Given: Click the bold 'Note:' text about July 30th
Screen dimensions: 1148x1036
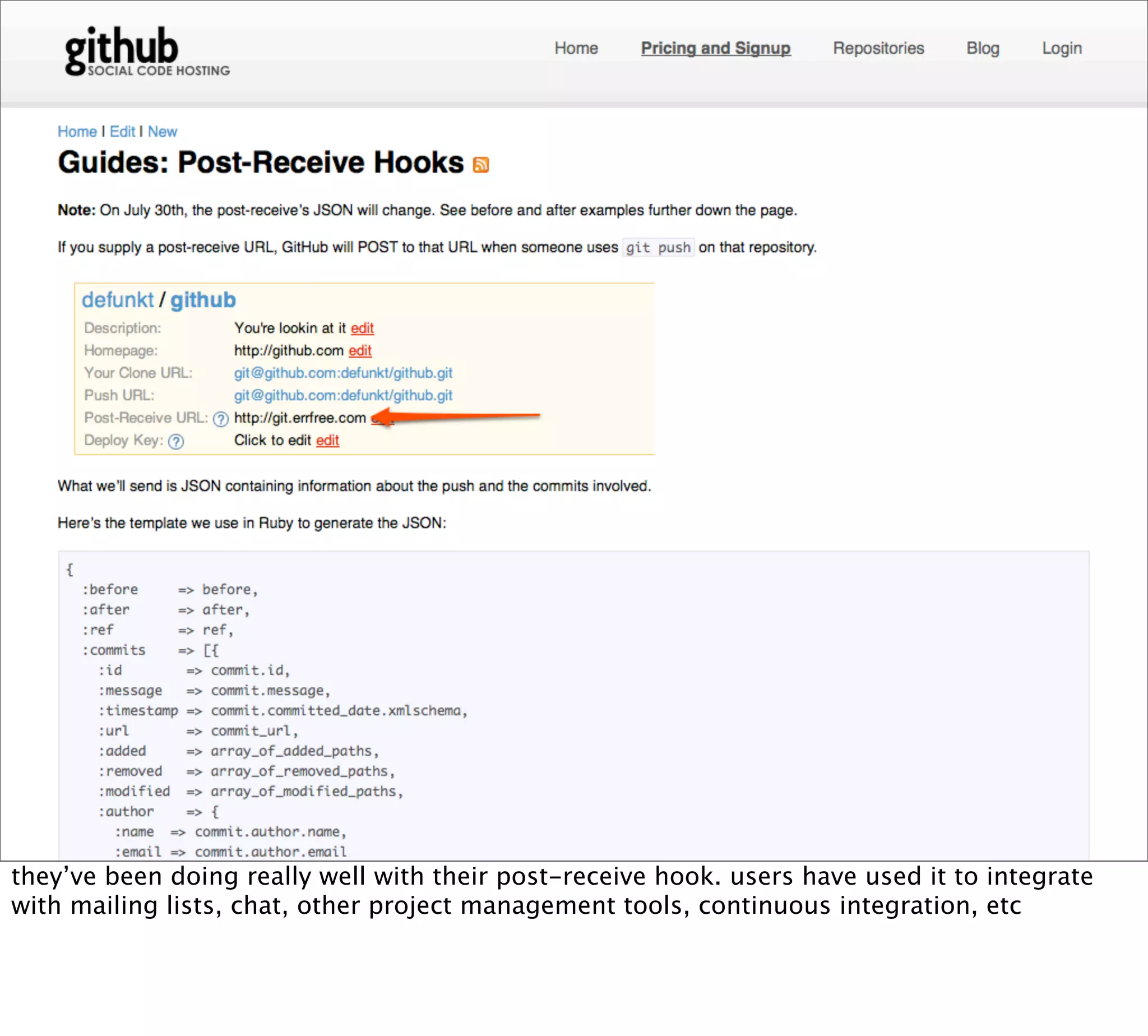Looking at the screenshot, I should 76,210.
